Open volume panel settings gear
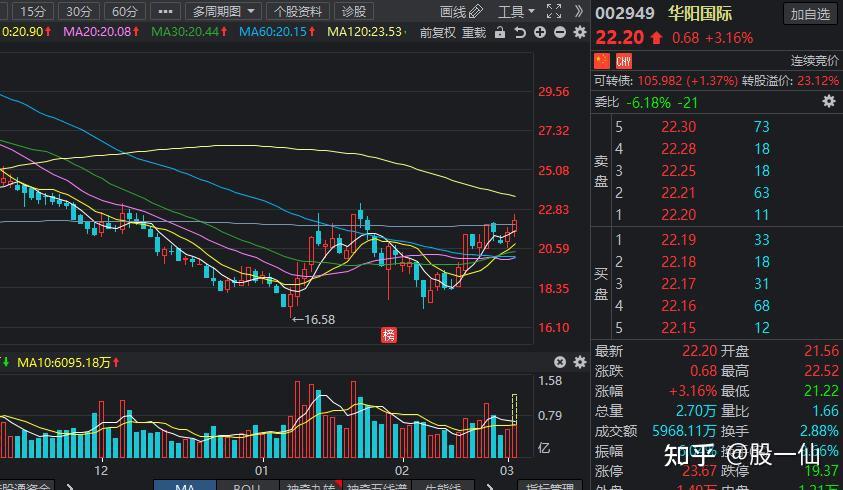 tap(578, 362)
